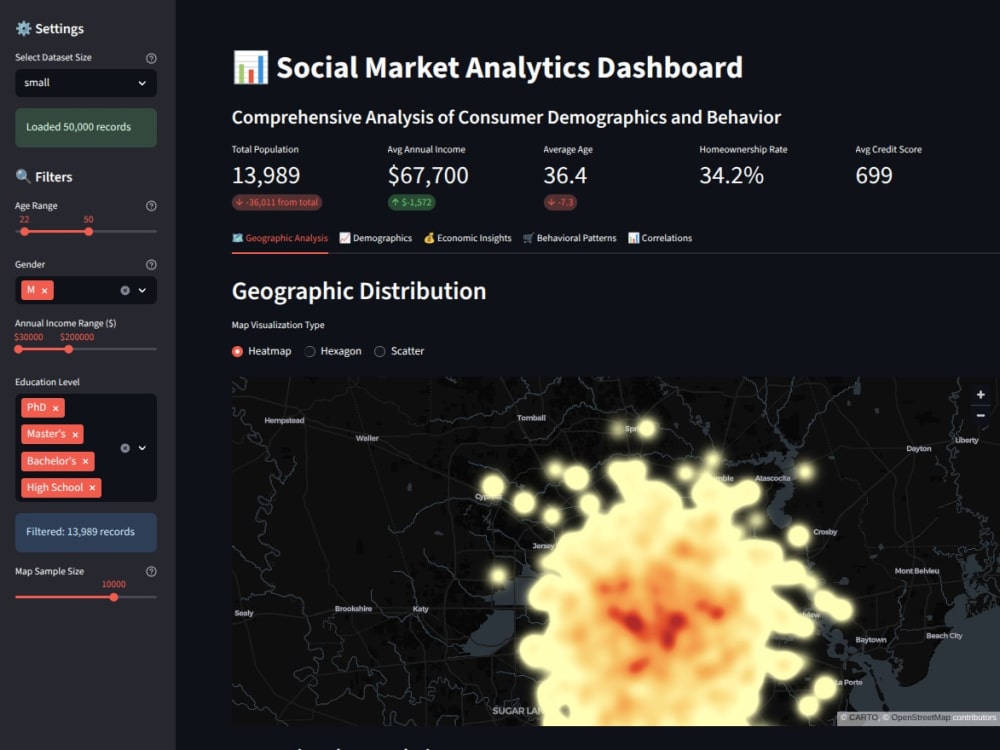Viewport: 1000px width, 750px height.
Task: Clear all Gender selections
Action: pos(125,291)
